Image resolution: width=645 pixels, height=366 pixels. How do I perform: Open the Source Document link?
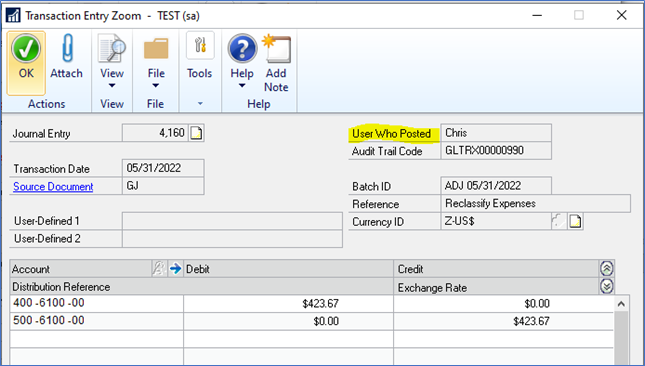pos(53,187)
